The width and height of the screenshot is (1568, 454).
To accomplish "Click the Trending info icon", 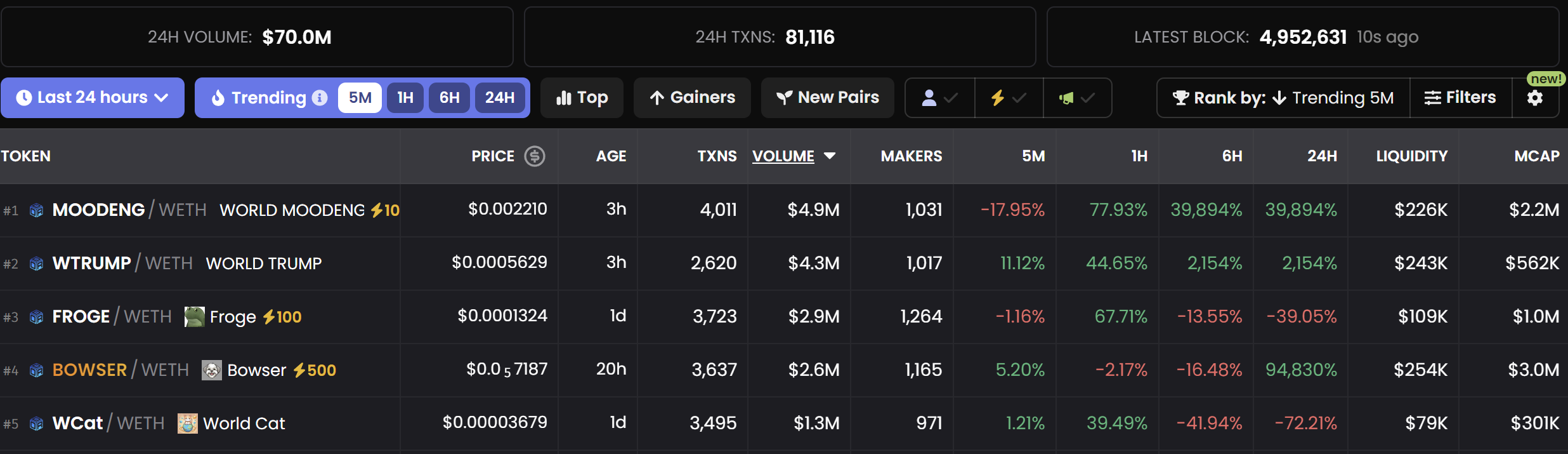I will click(x=320, y=98).
